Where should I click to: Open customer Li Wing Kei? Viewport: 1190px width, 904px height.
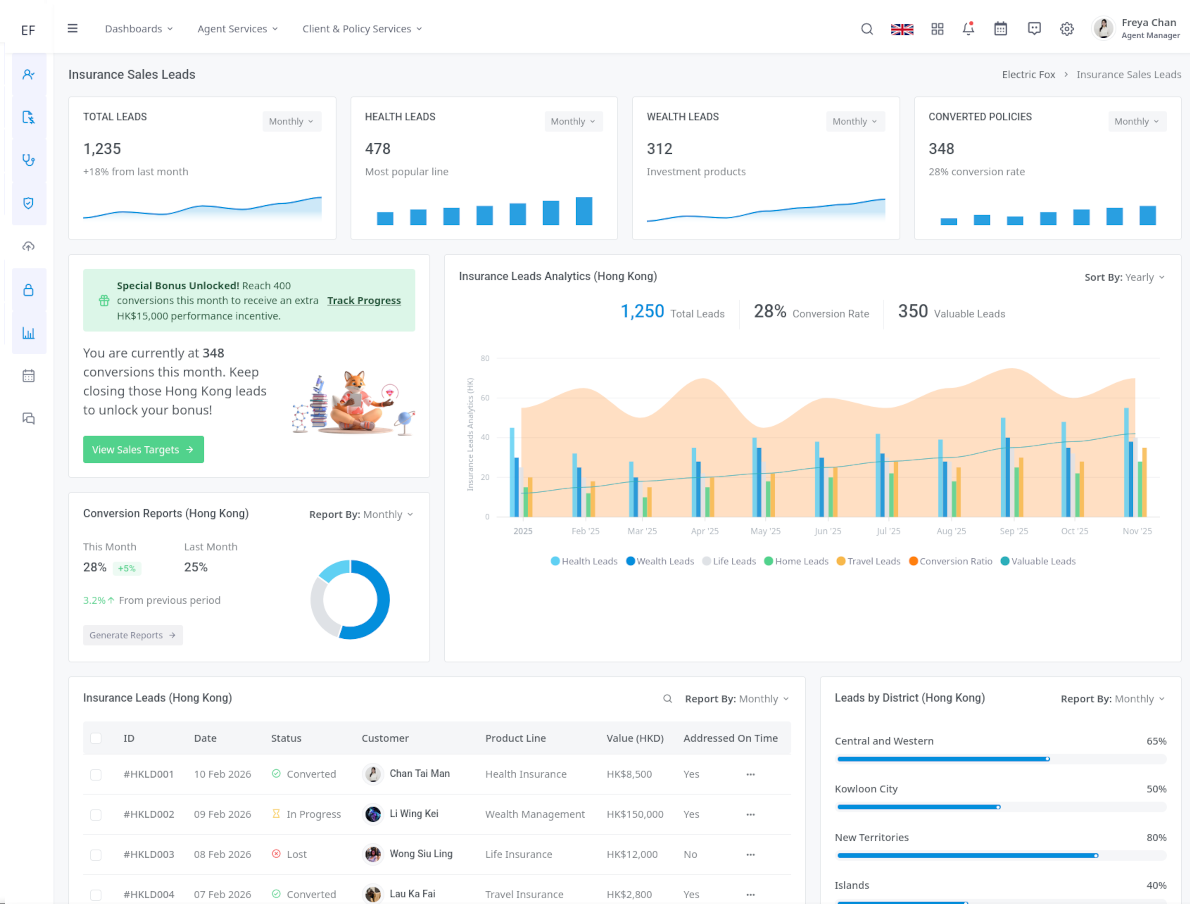click(414, 814)
